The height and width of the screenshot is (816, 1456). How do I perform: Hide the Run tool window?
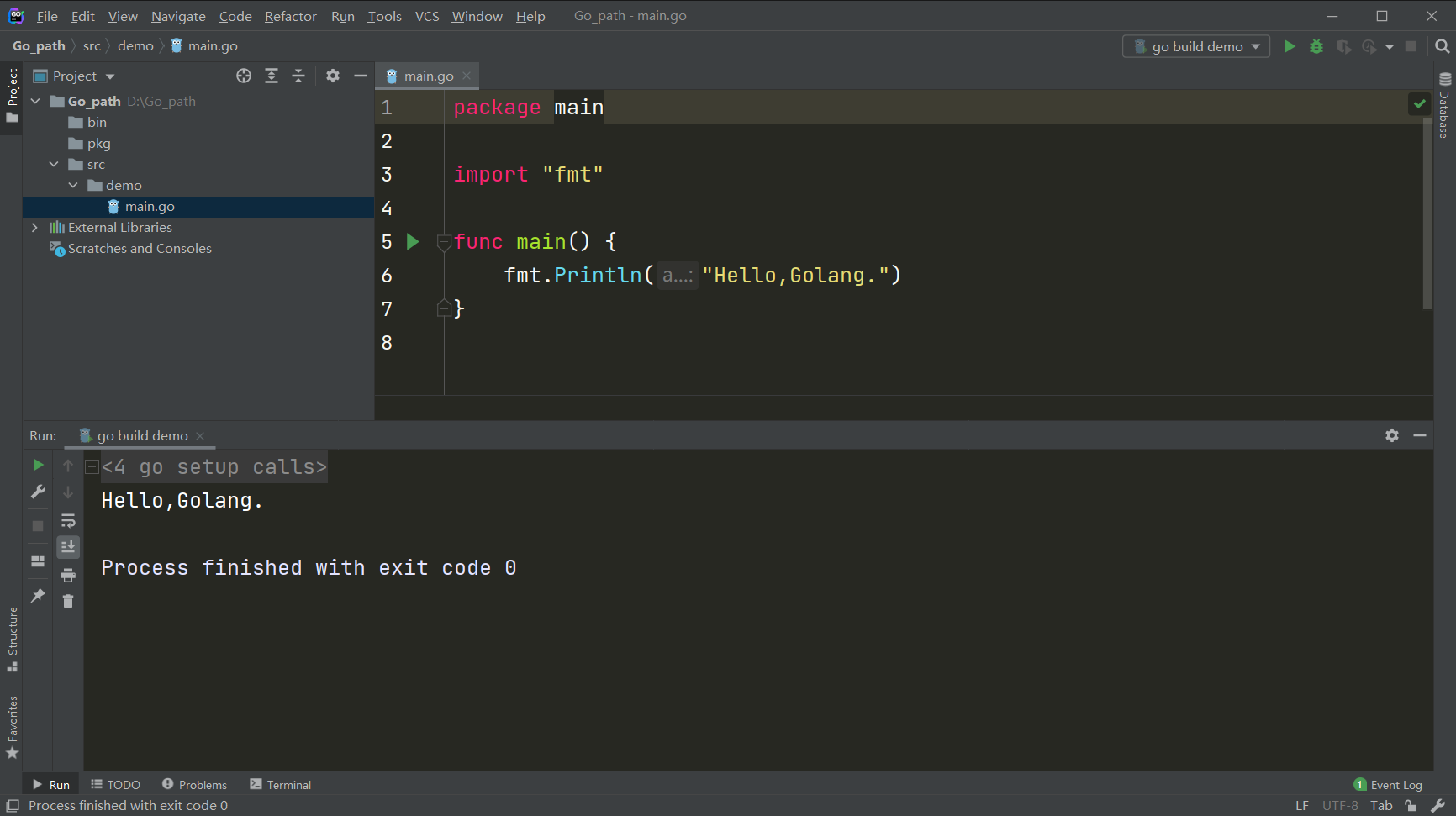[x=1420, y=435]
